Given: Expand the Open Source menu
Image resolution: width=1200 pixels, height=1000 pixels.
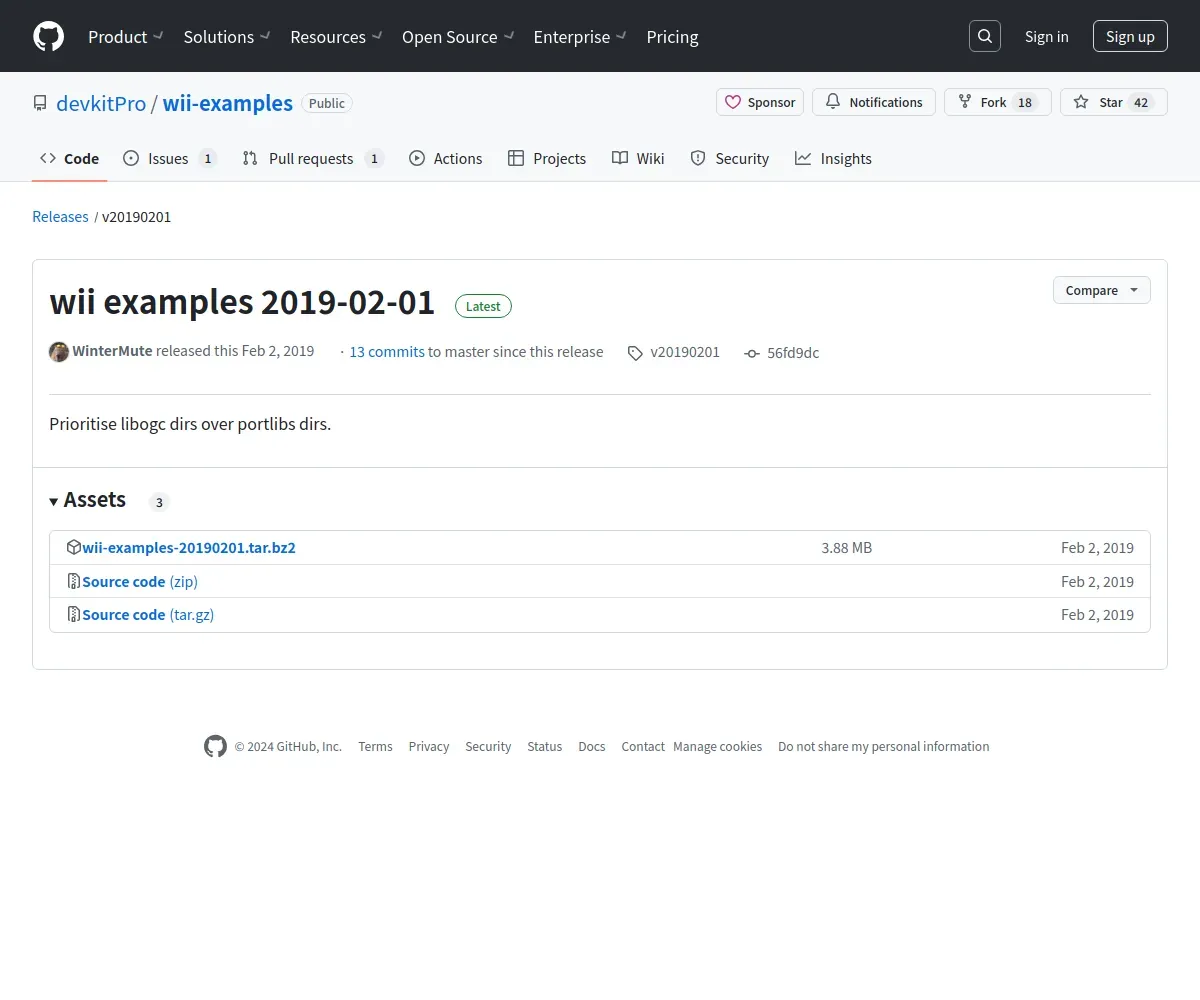Looking at the screenshot, I should [x=458, y=37].
